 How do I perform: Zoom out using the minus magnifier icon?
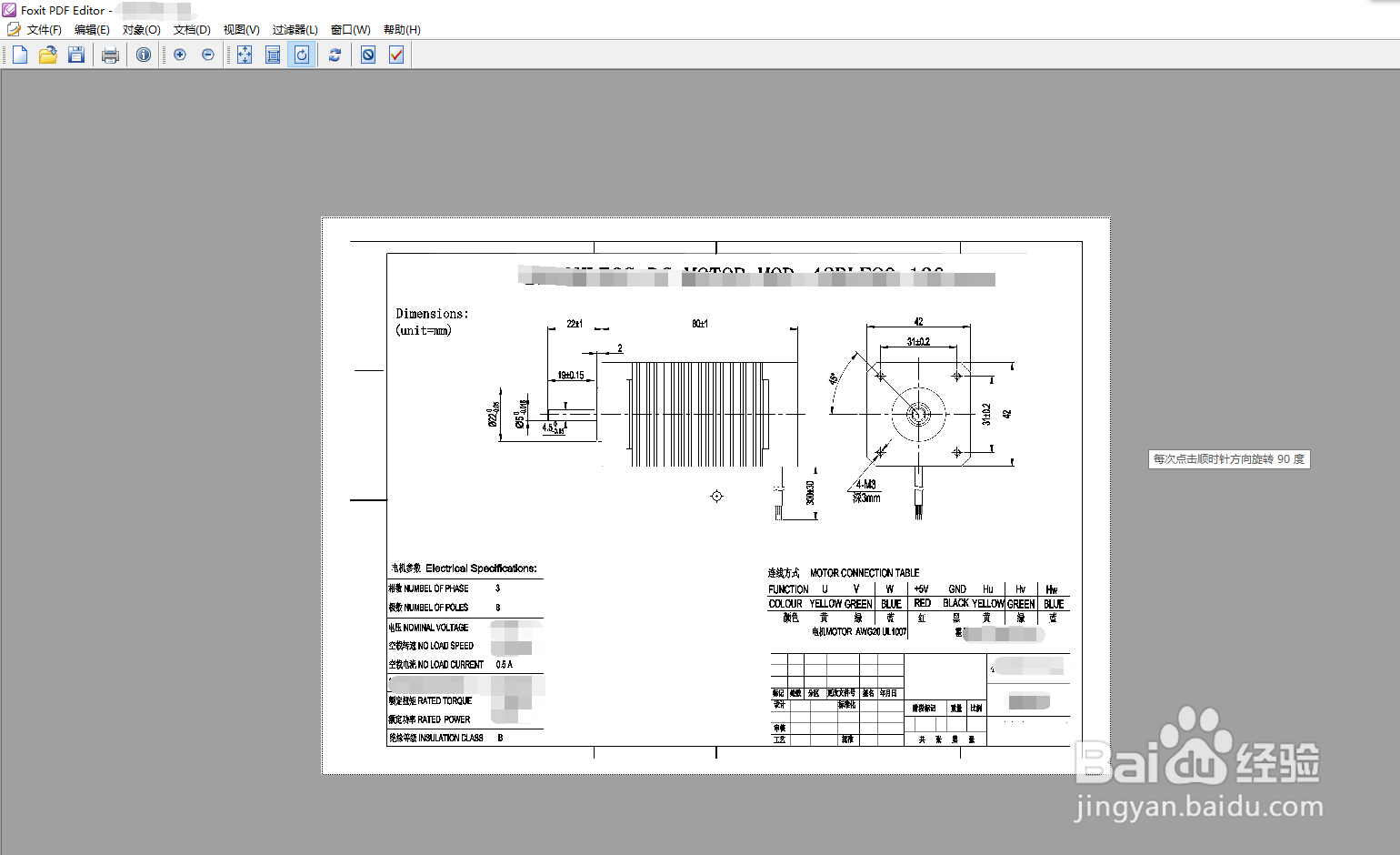pyautogui.click(x=208, y=55)
